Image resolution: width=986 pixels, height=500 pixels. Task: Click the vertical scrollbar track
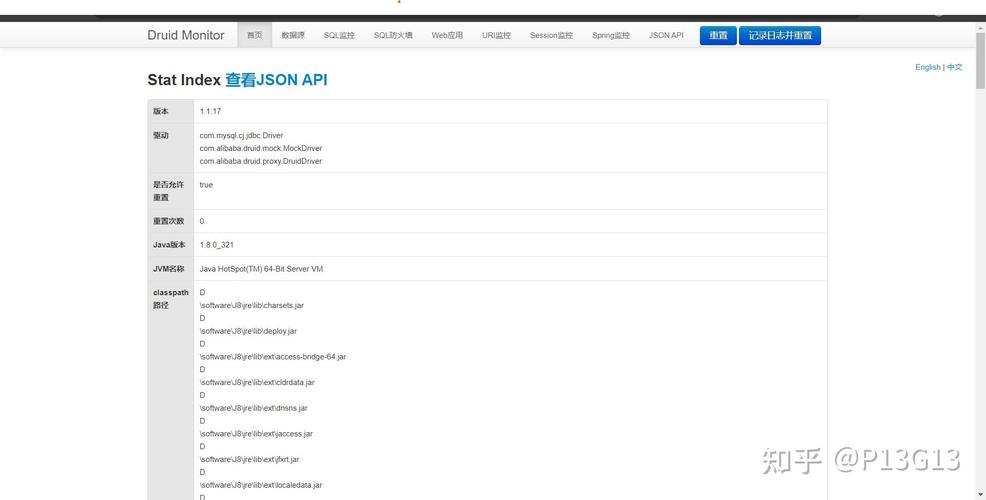point(980,300)
